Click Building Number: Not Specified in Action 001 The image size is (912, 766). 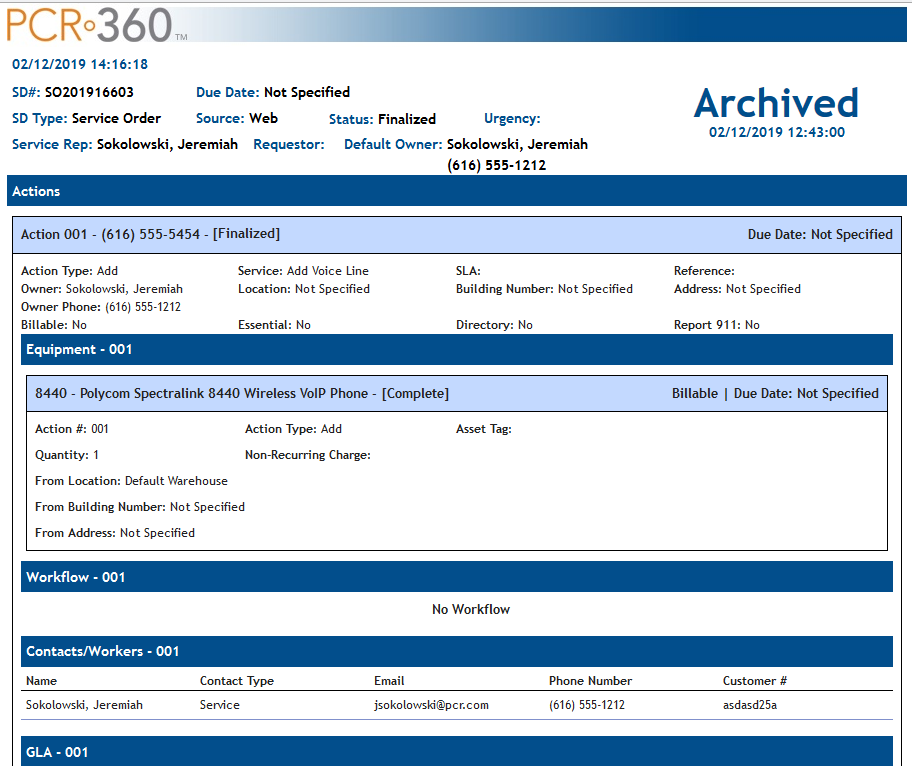point(544,288)
